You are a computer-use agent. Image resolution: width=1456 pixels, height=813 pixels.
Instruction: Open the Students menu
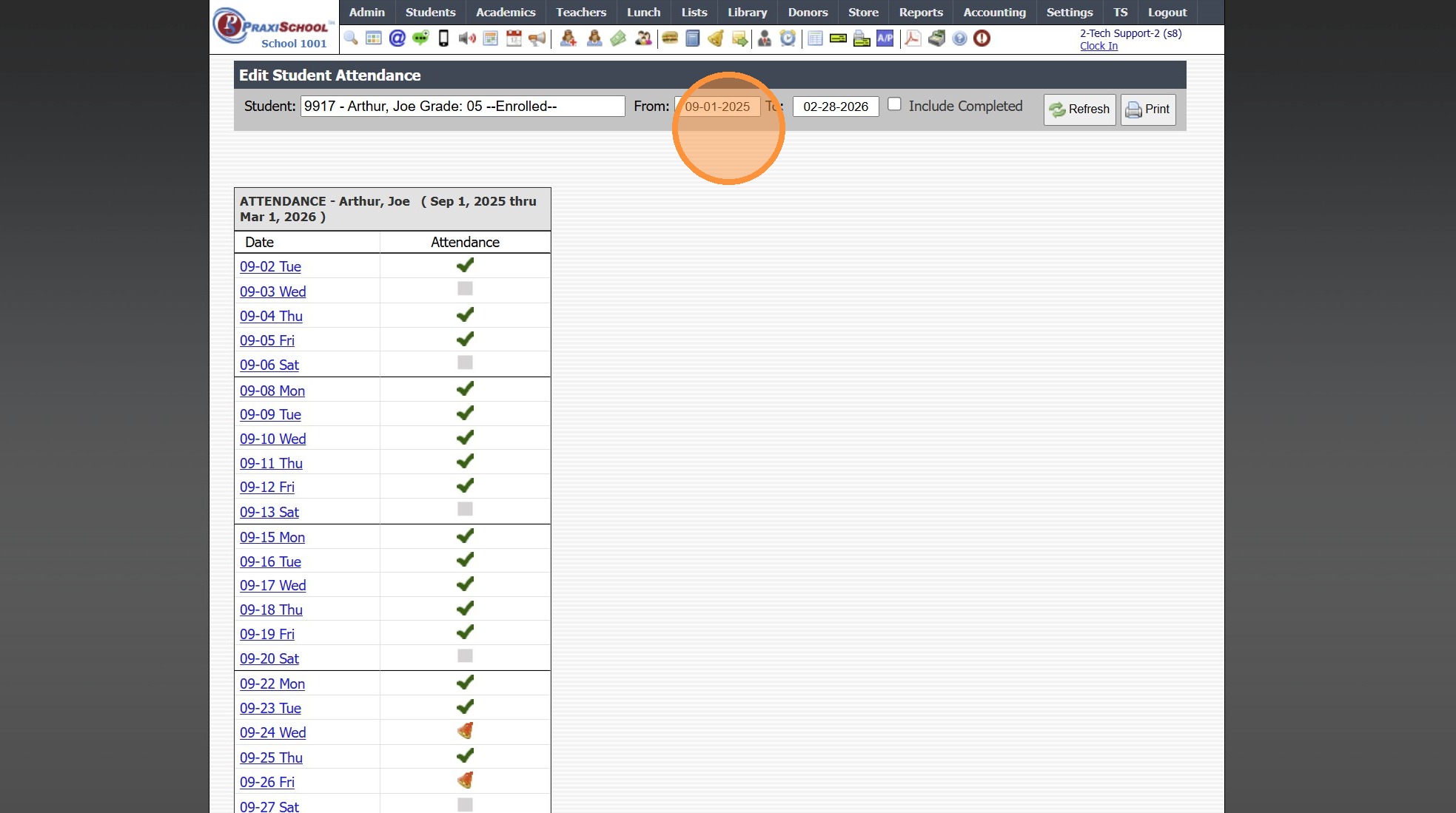(x=430, y=13)
